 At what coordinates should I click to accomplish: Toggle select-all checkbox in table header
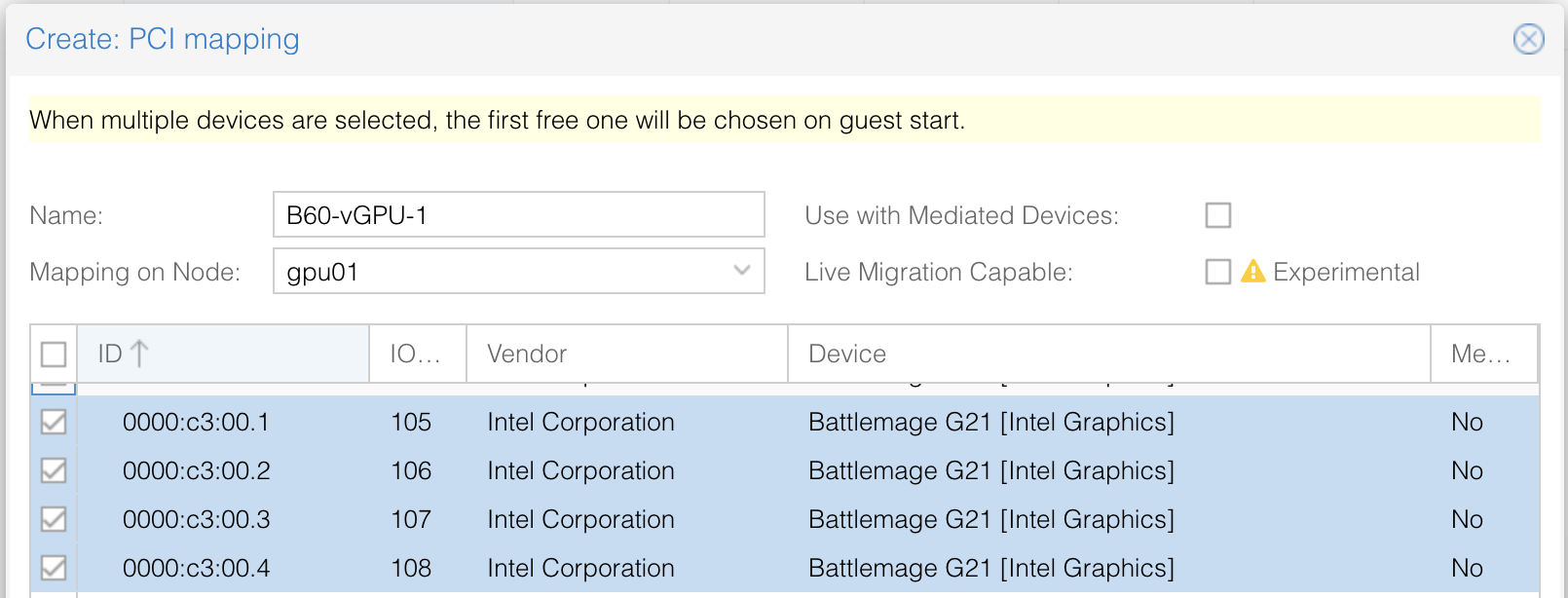tap(54, 354)
